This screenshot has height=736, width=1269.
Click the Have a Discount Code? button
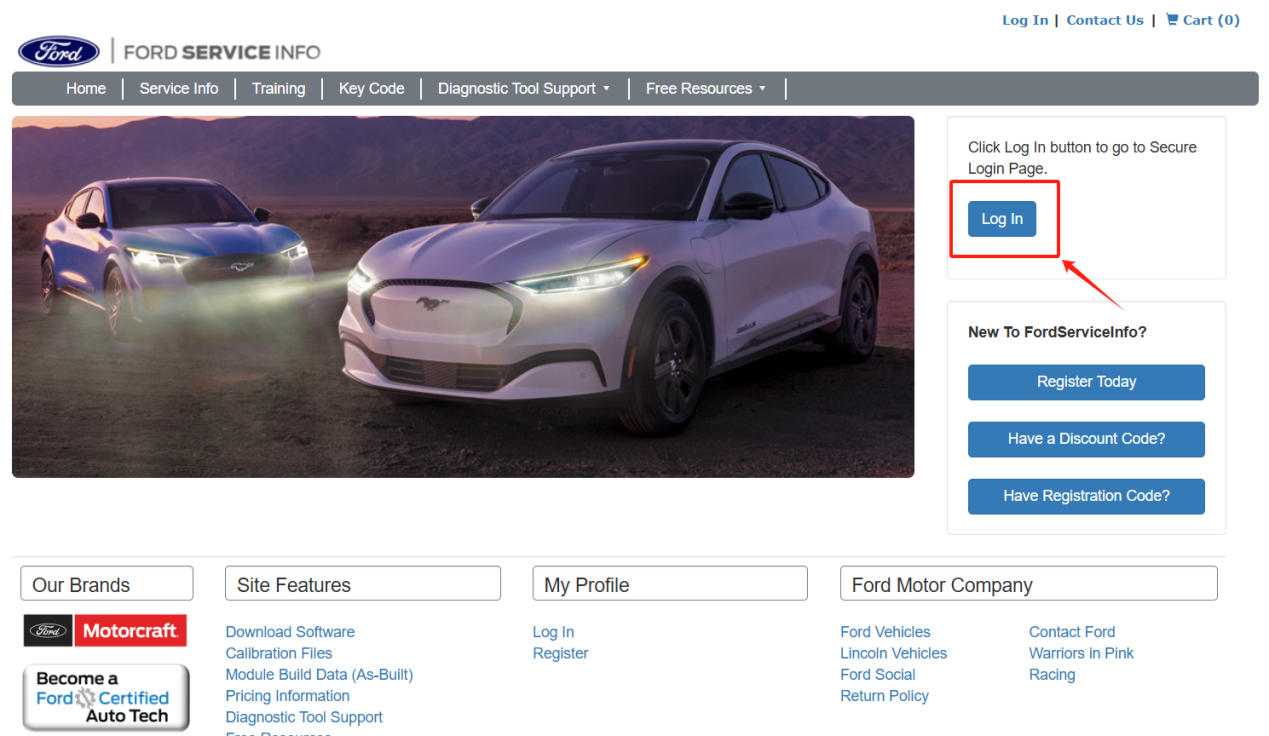[x=1086, y=439]
